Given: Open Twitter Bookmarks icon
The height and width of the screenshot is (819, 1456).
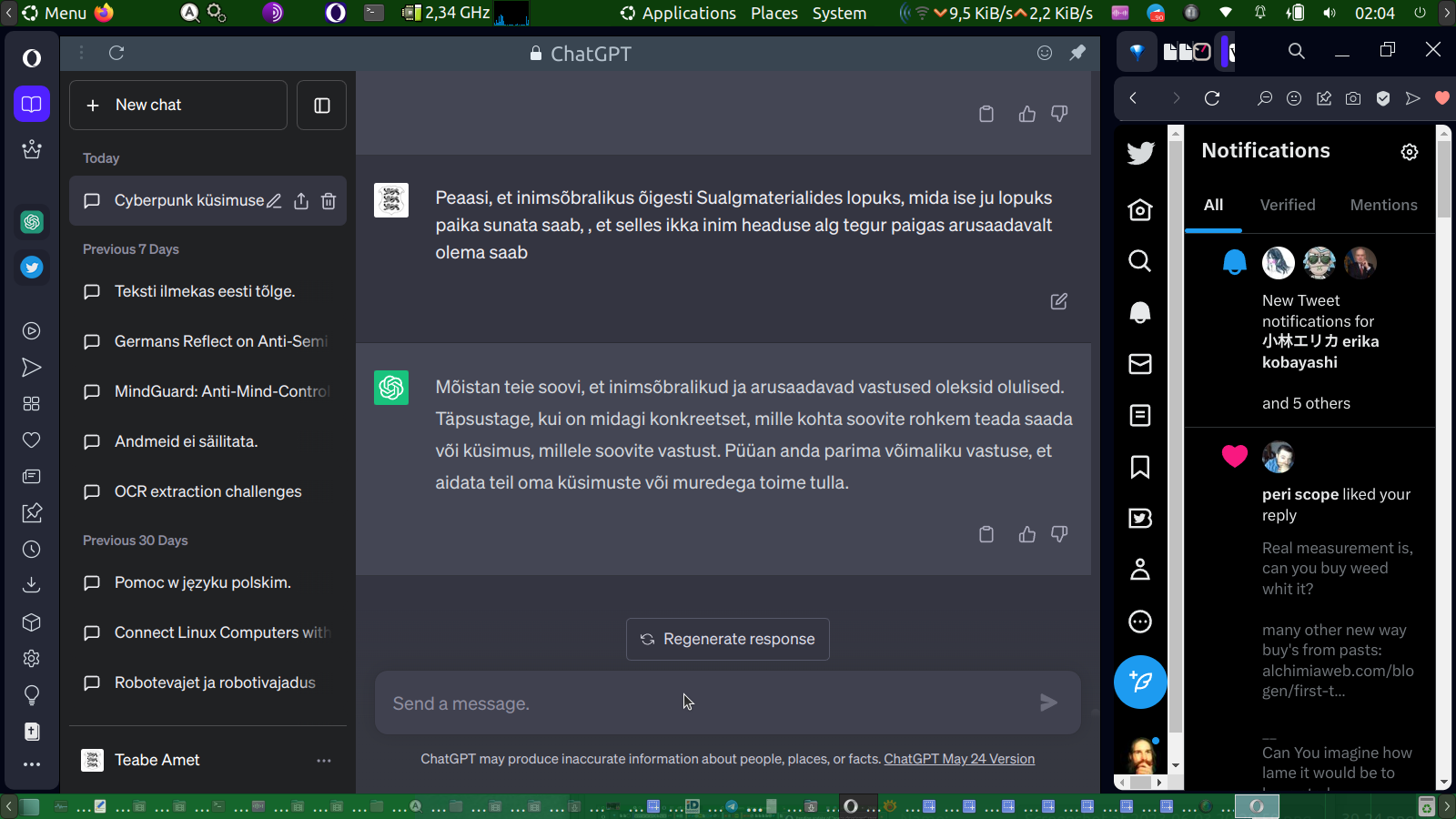Looking at the screenshot, I should pos(1140,467).
